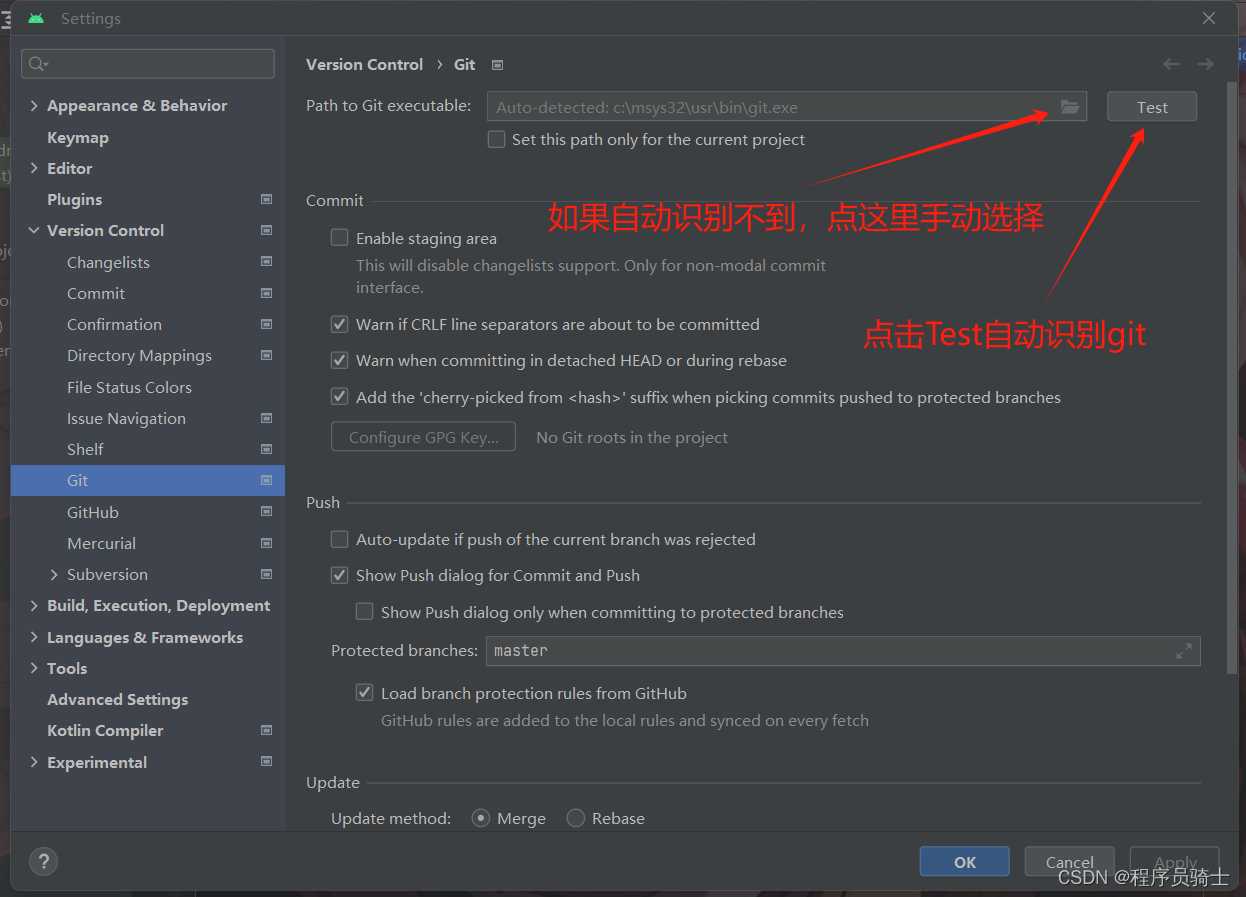The height and width of the screenshot is (897, 1246).
Task: Click the Configure GPG Key button
Action: coord(423,436)
